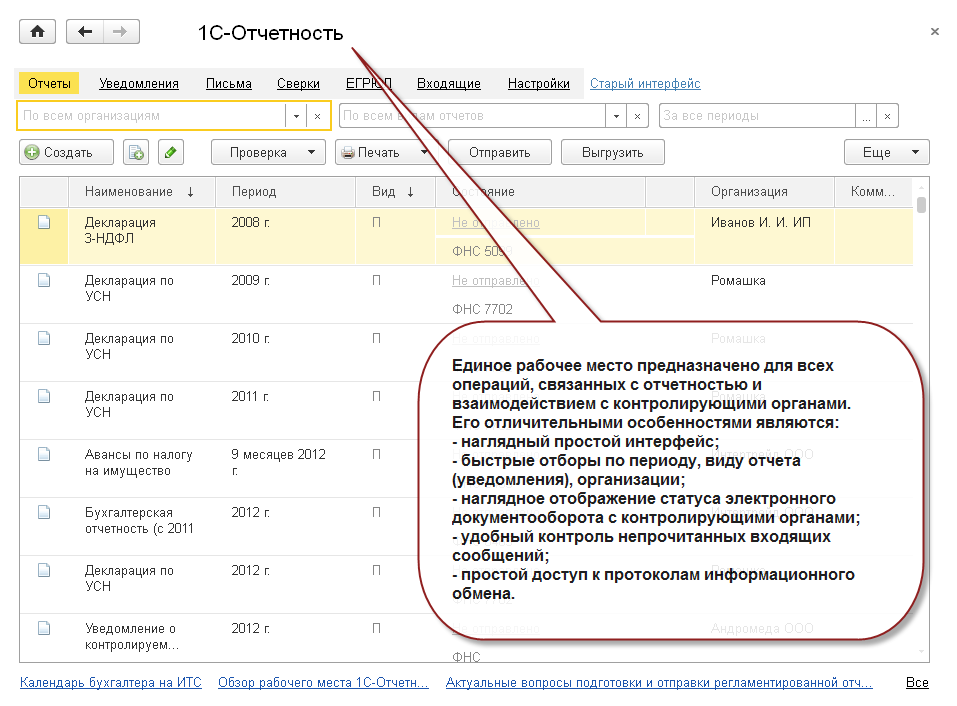Click the green pencil edit icon

coord(170,153)
